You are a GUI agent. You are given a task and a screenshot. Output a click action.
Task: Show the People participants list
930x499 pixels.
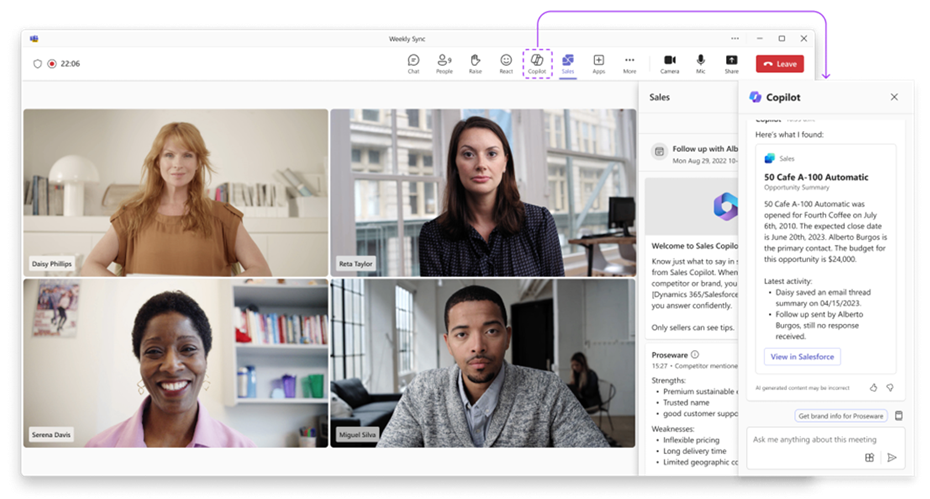point(444,63)
